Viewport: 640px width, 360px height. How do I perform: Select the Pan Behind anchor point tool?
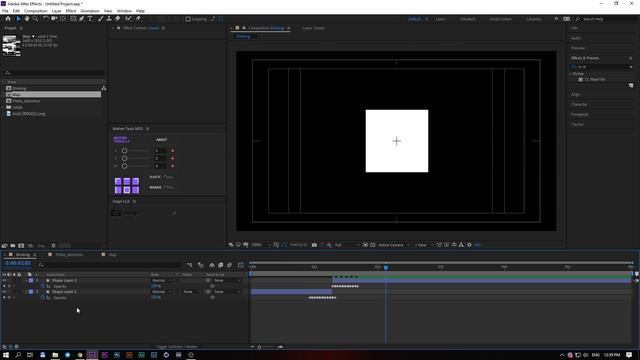63,19
